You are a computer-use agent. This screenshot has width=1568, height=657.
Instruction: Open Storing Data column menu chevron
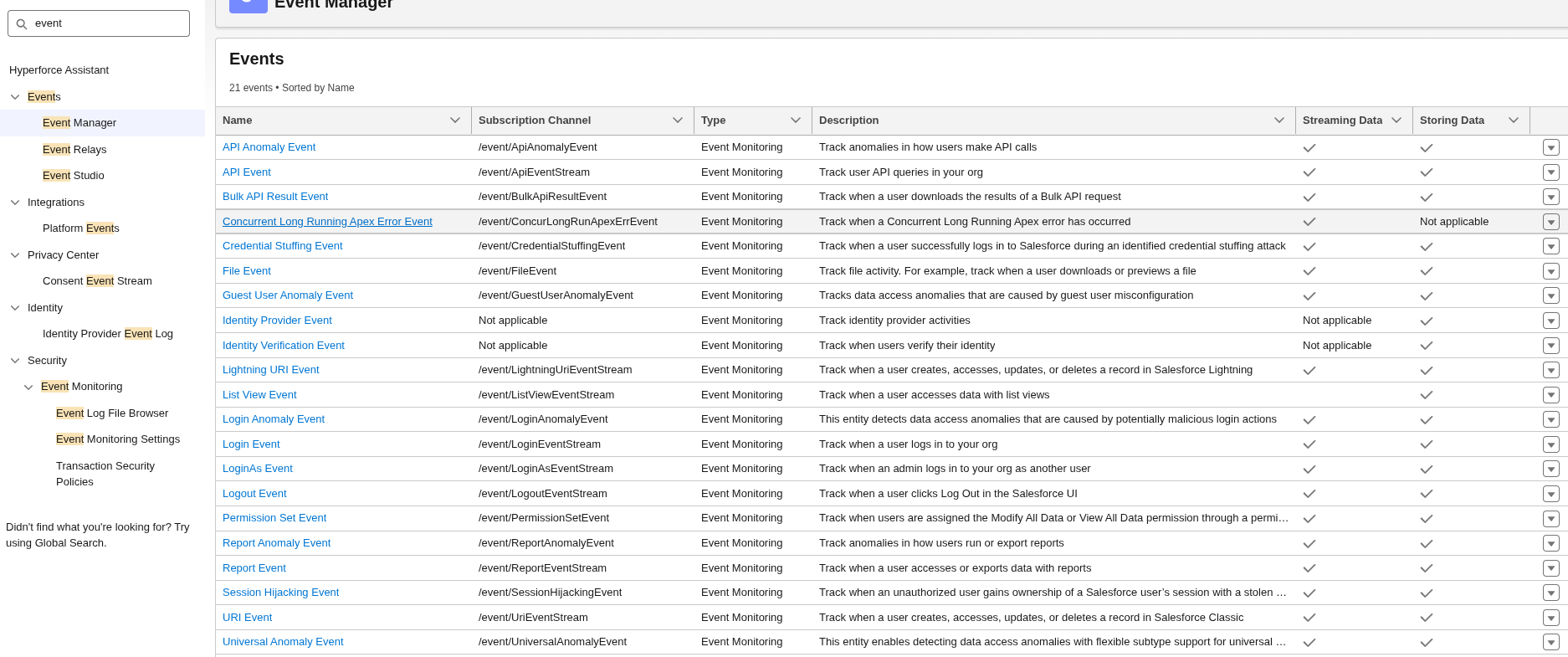(1514, 121)
